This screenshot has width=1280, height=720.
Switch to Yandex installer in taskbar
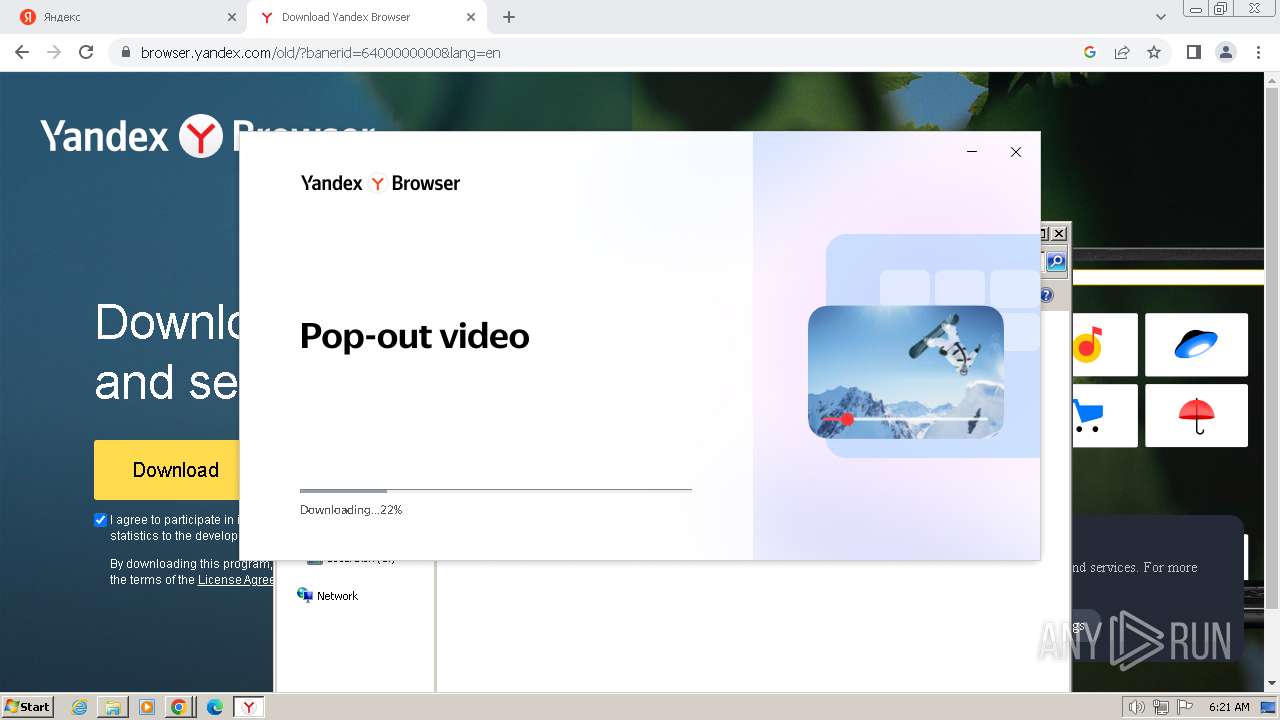click(x=249, y=707)
